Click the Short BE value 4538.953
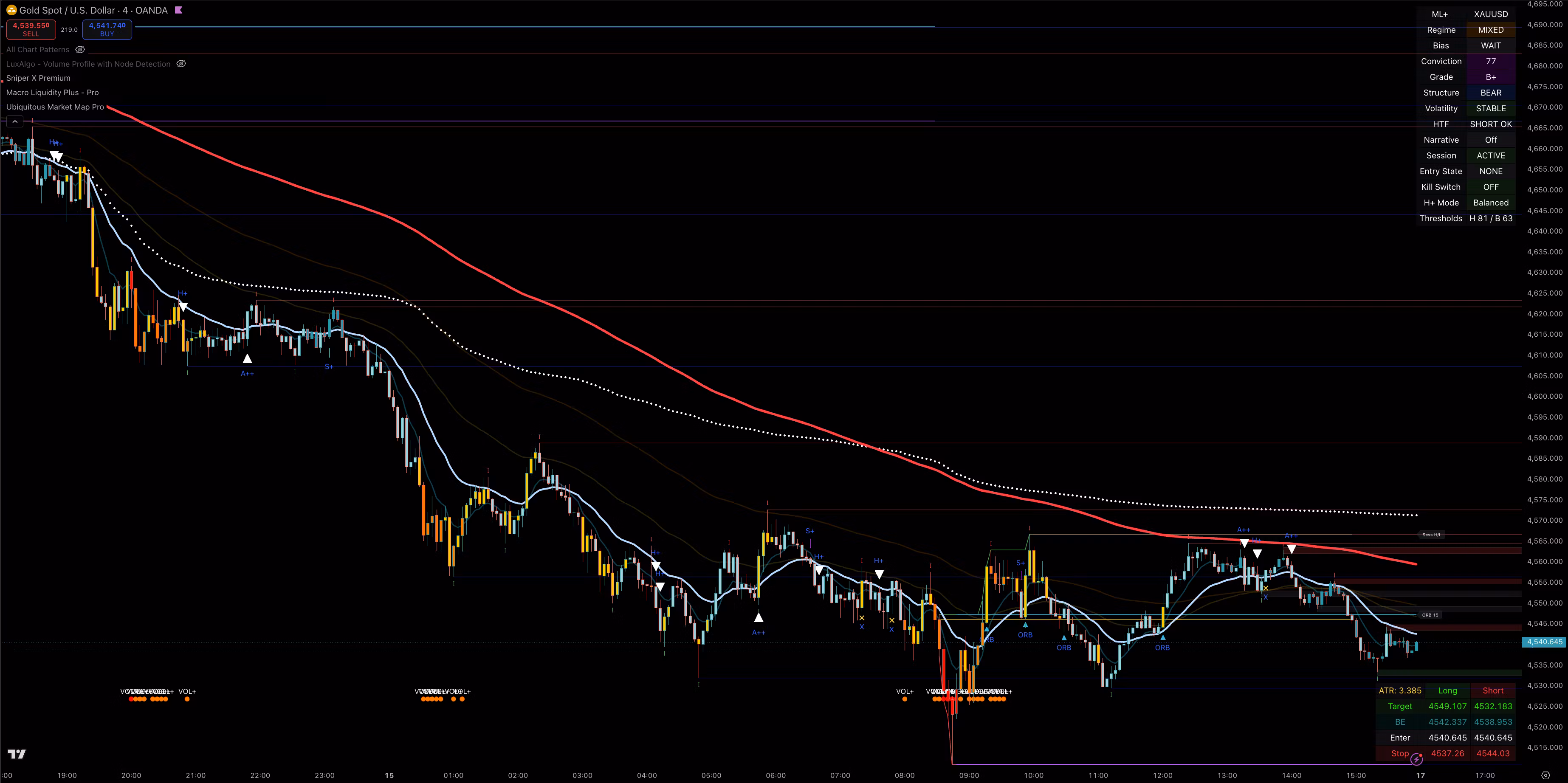The height and width of the screenshot is (783, 1568). point(1493,722)
